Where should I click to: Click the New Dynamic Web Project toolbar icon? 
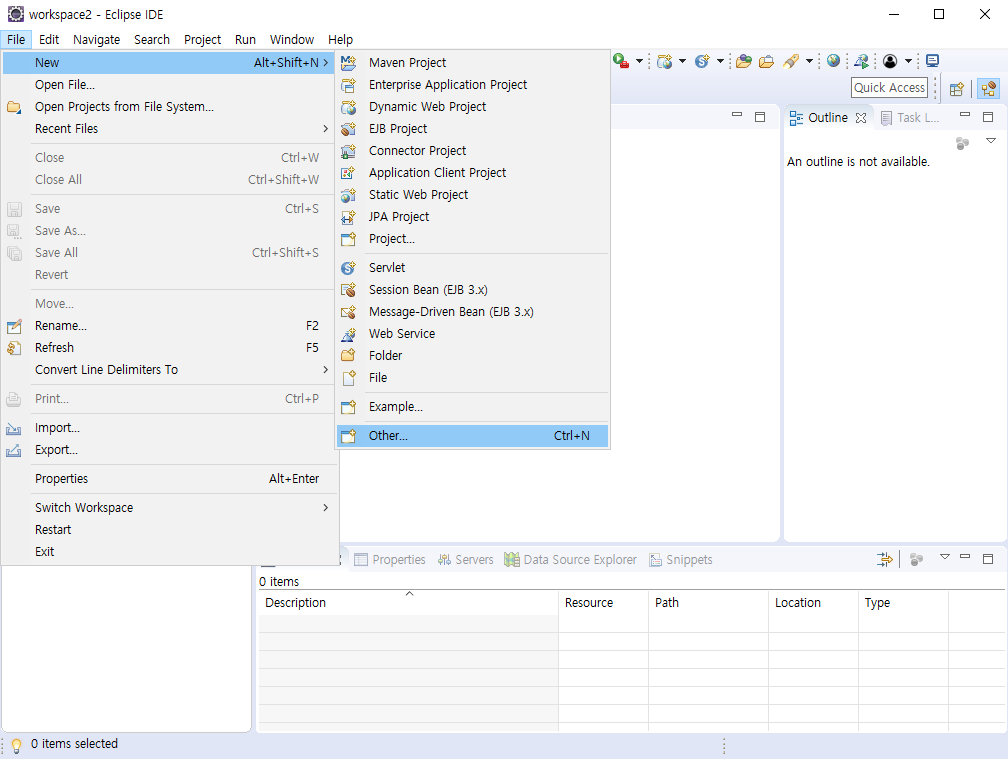(665, 61)
